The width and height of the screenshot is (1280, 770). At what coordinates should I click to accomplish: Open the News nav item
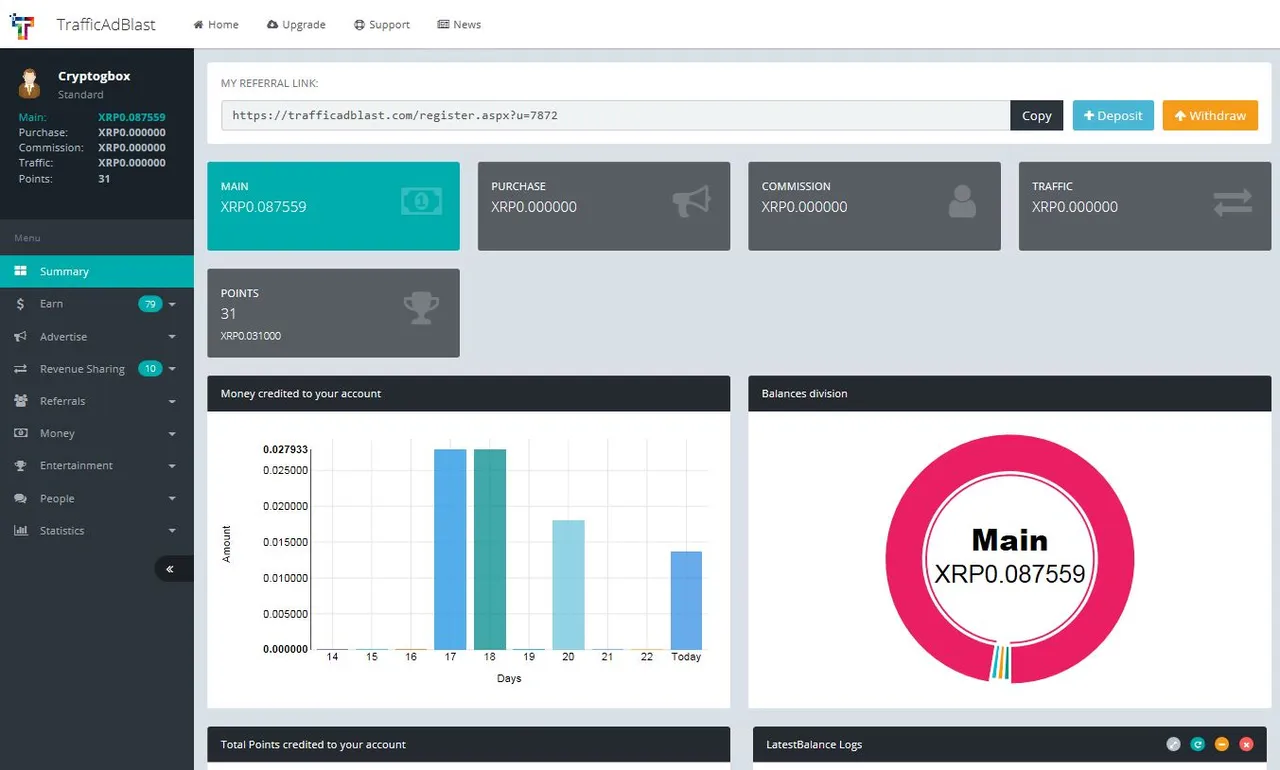coord(459,24)
